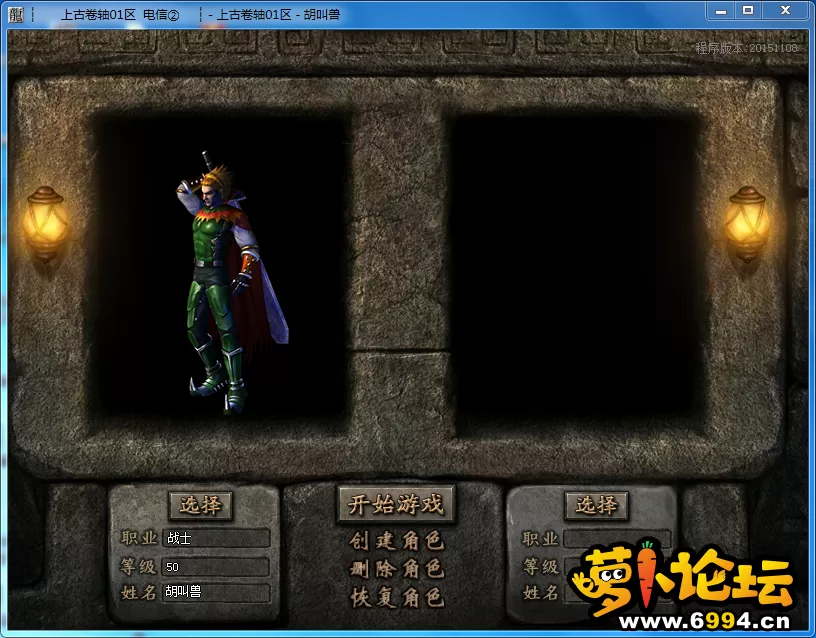Click the right 选择 button
Screen dimensions: 816x638
(x=596, y=505)
